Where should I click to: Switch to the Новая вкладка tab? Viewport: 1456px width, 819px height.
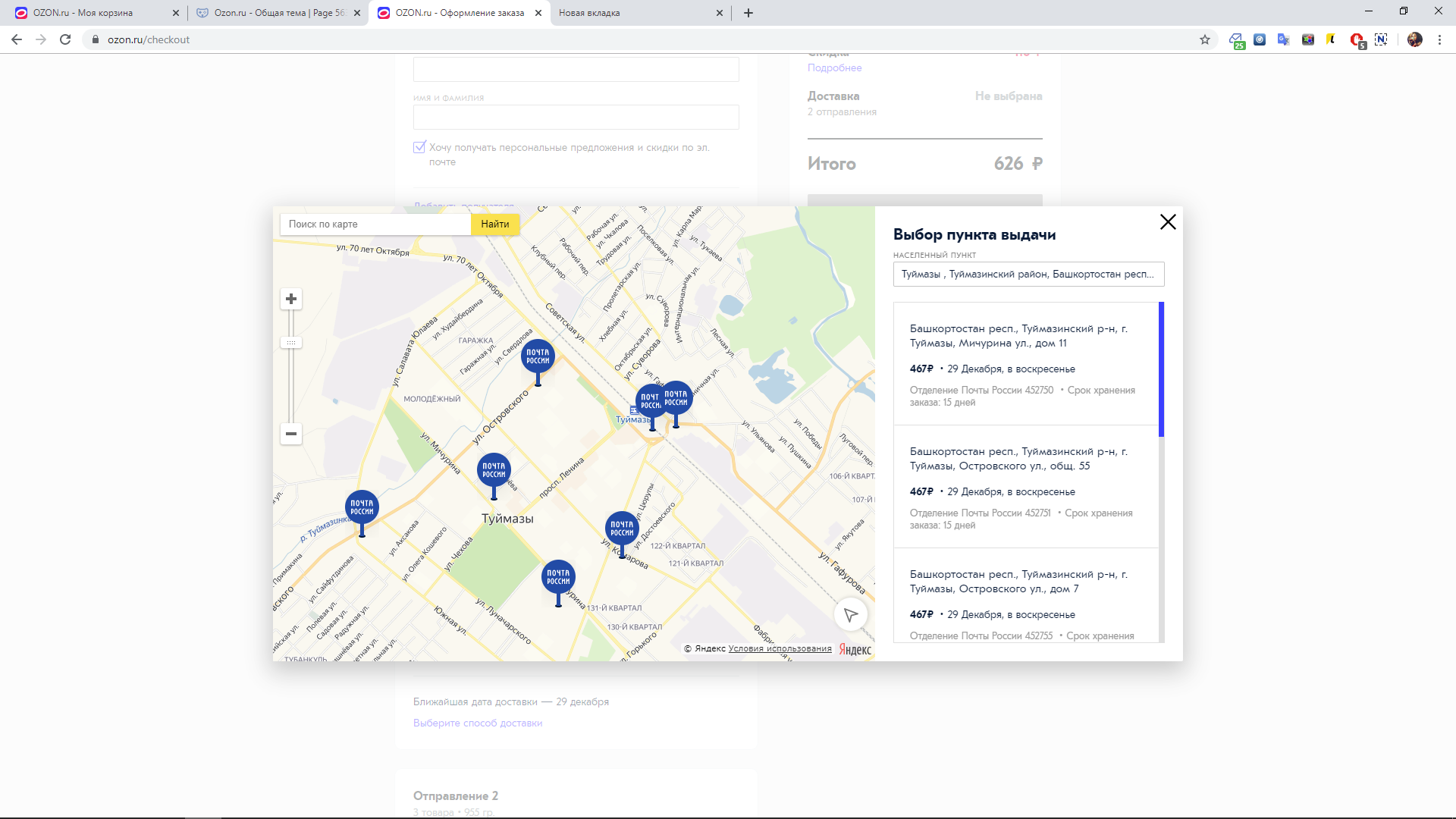click(639, 13)
